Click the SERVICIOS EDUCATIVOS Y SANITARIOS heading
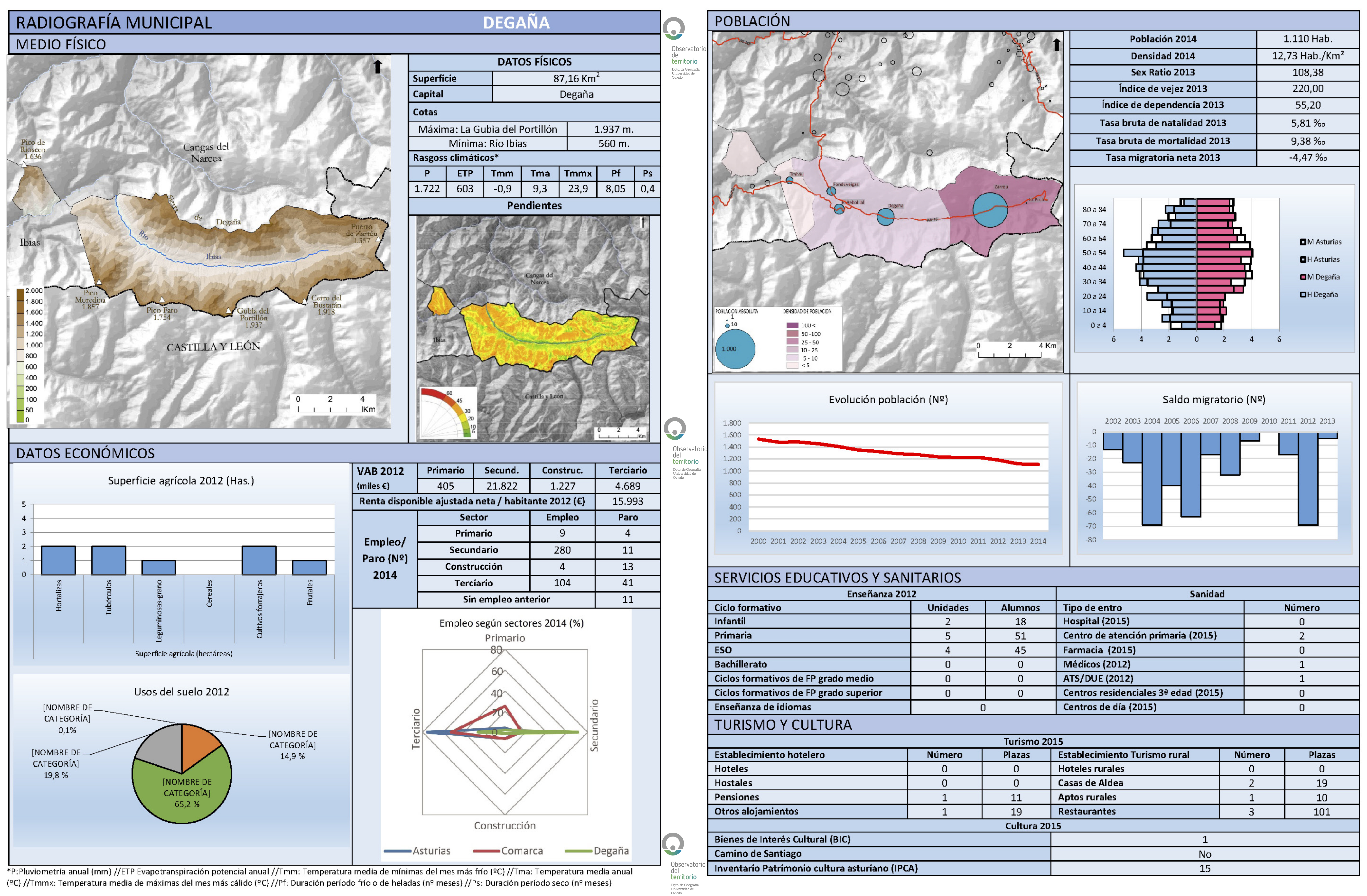Image resolution: width=1367 pixels, height=896 pixels. pos(837,577)
